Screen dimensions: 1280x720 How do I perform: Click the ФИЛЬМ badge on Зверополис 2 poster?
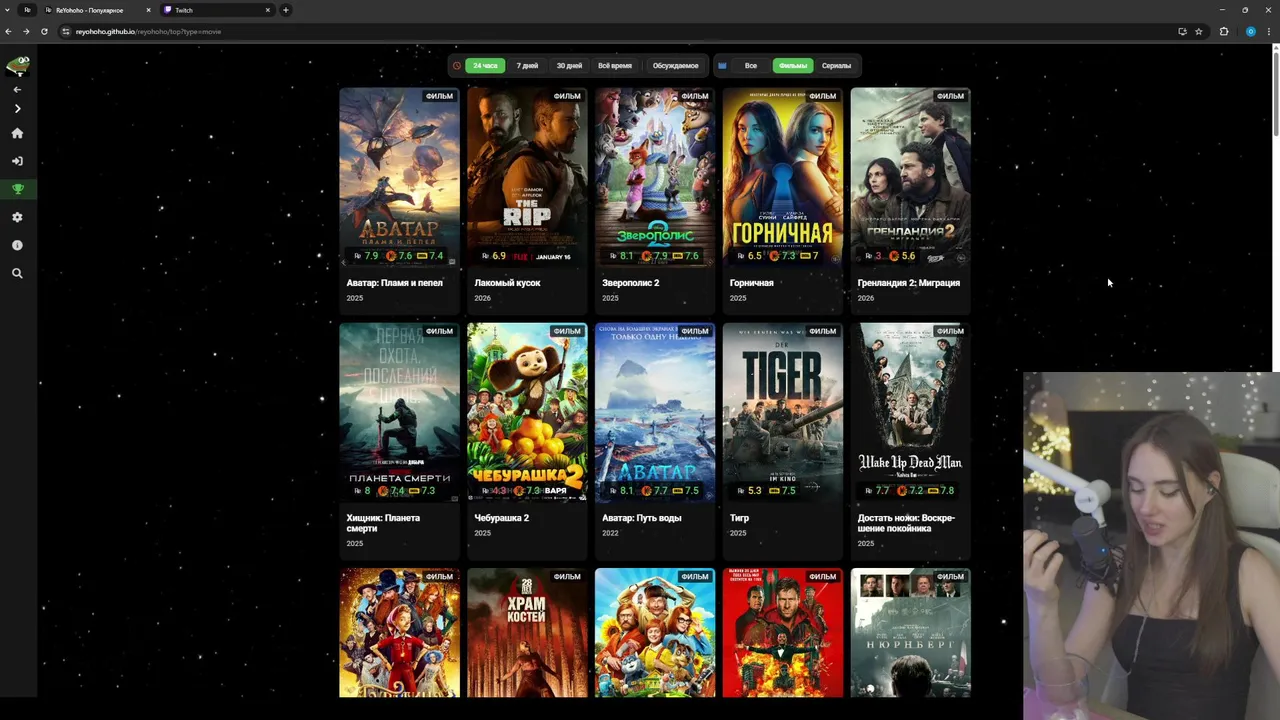(x=695, y=96)
